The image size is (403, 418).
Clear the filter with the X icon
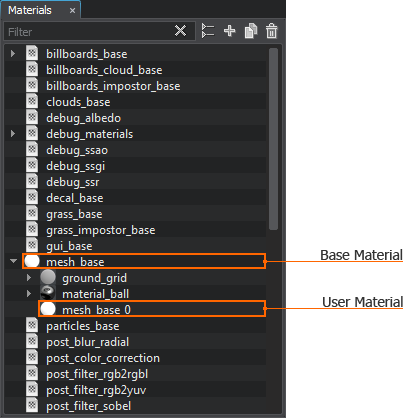tap(180, 31)
